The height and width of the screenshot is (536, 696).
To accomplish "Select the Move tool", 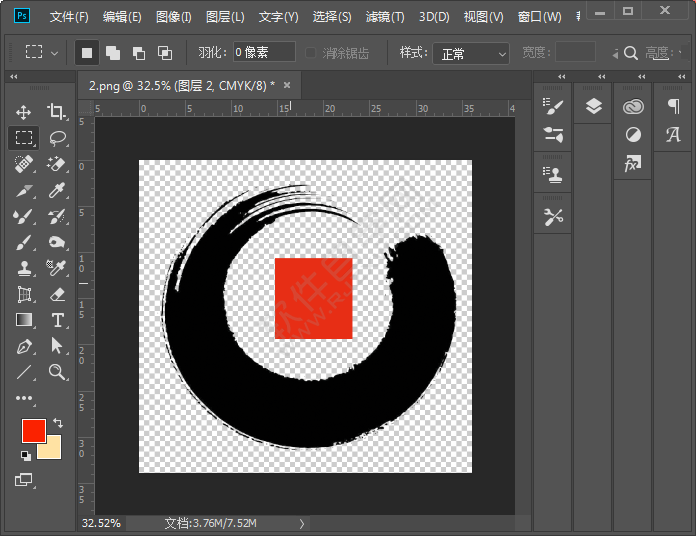I will (x=24, y=112).
